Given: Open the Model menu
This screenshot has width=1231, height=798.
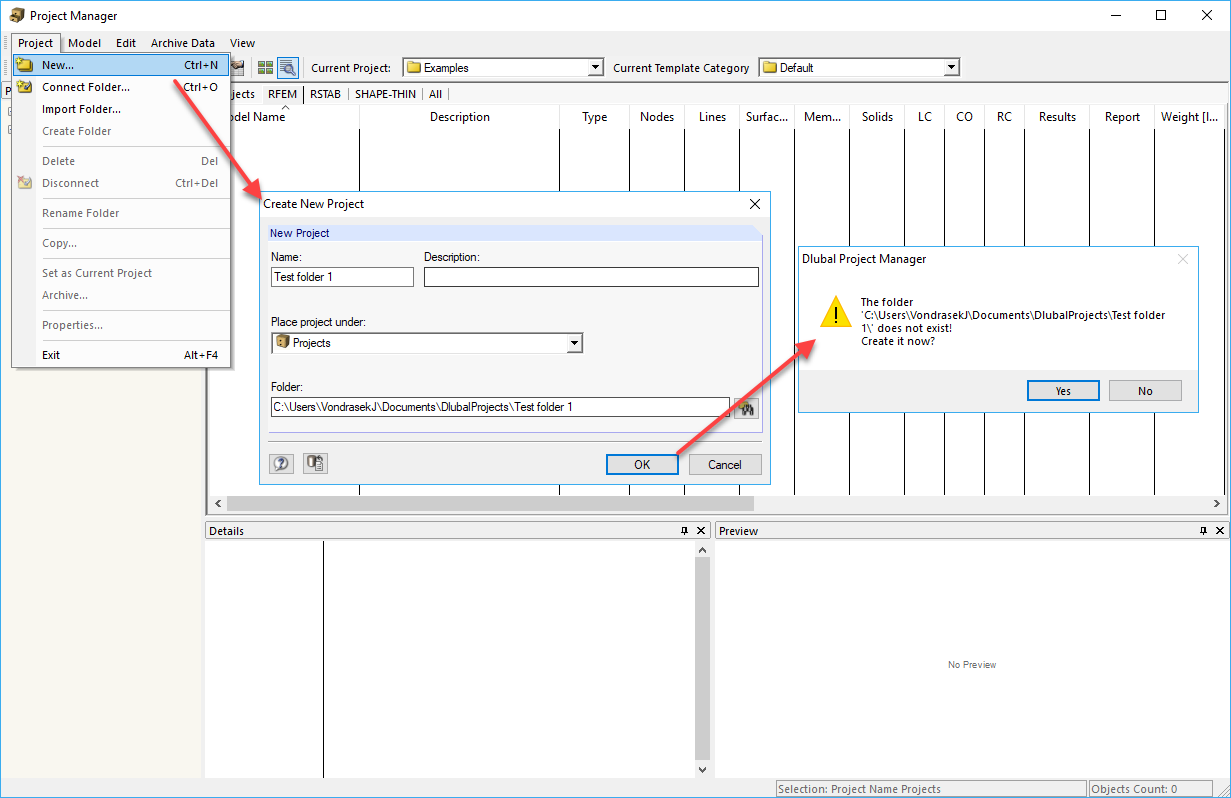Looking at the screenshot, I should (84, 43).
